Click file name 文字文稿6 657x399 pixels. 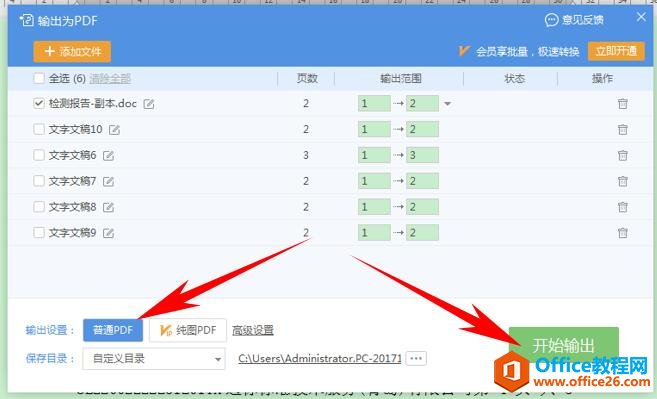tap(72, 155)
